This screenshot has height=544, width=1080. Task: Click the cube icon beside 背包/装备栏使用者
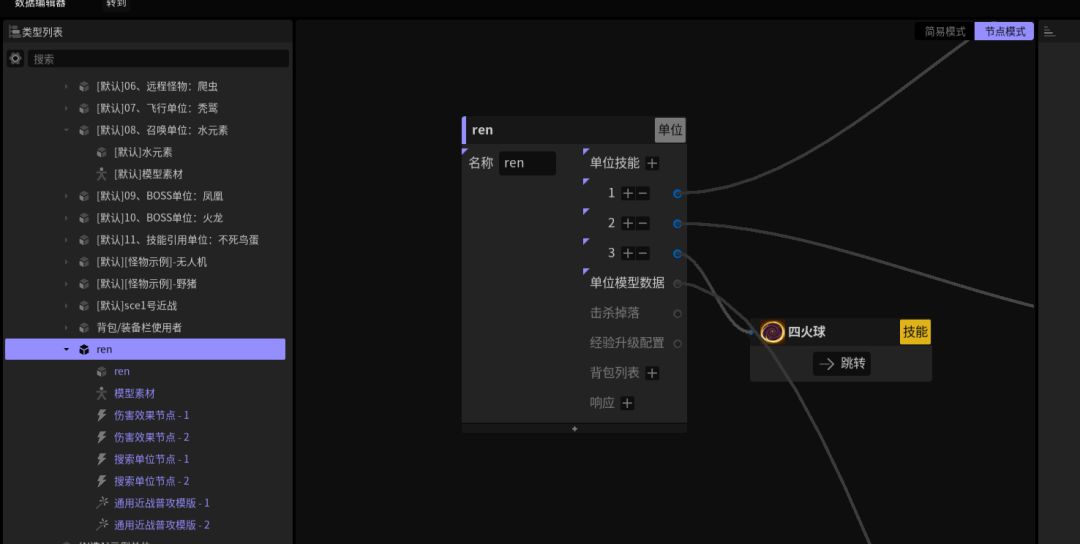tap(83, 328)
